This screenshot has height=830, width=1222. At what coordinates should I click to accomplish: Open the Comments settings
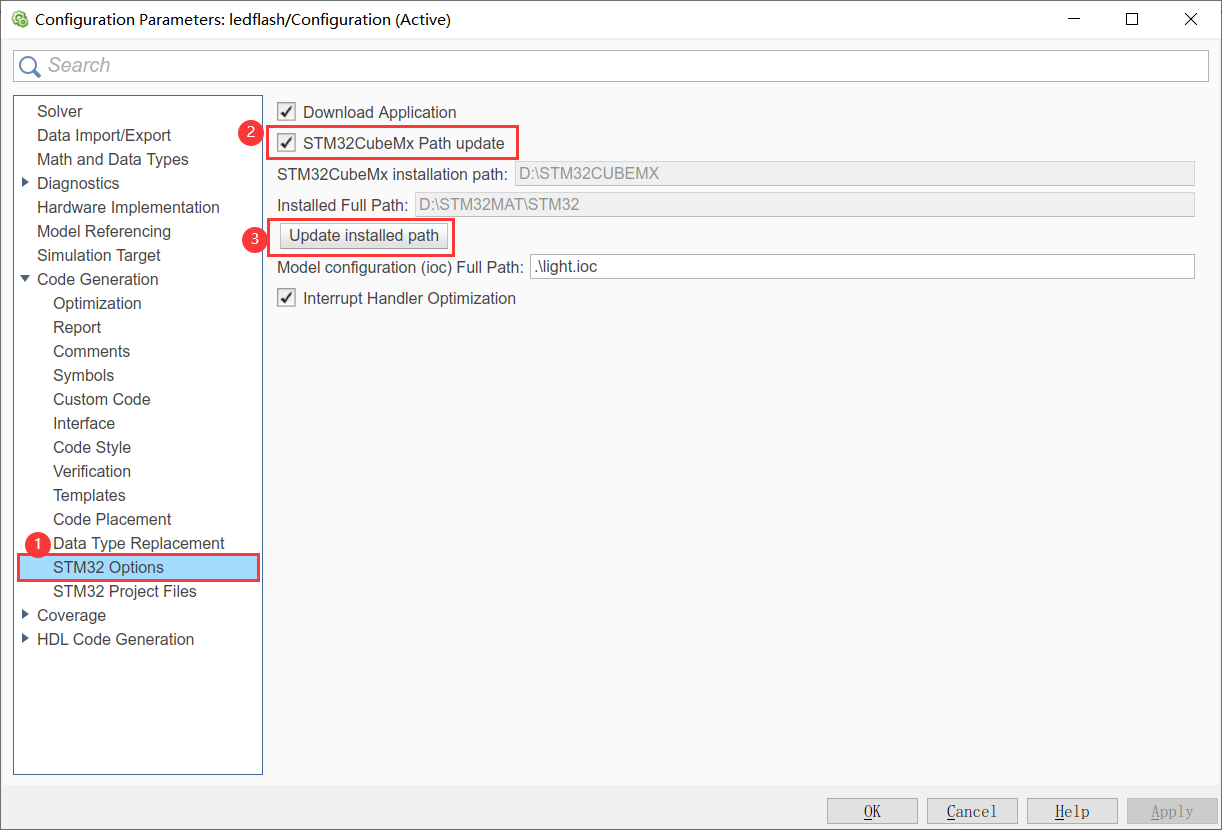tap(91, 351)
